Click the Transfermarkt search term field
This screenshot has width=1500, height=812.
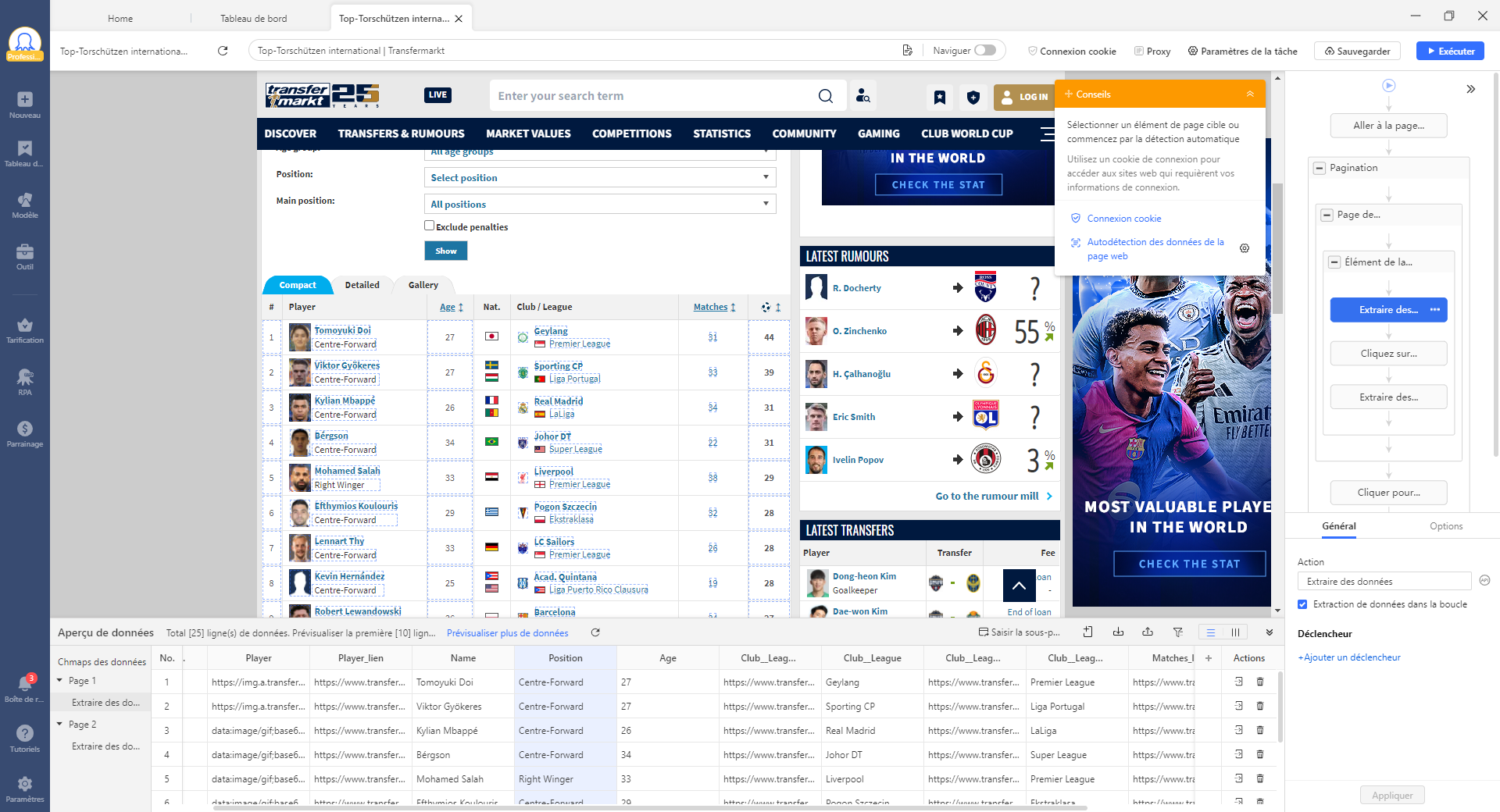tap(652, 96)
